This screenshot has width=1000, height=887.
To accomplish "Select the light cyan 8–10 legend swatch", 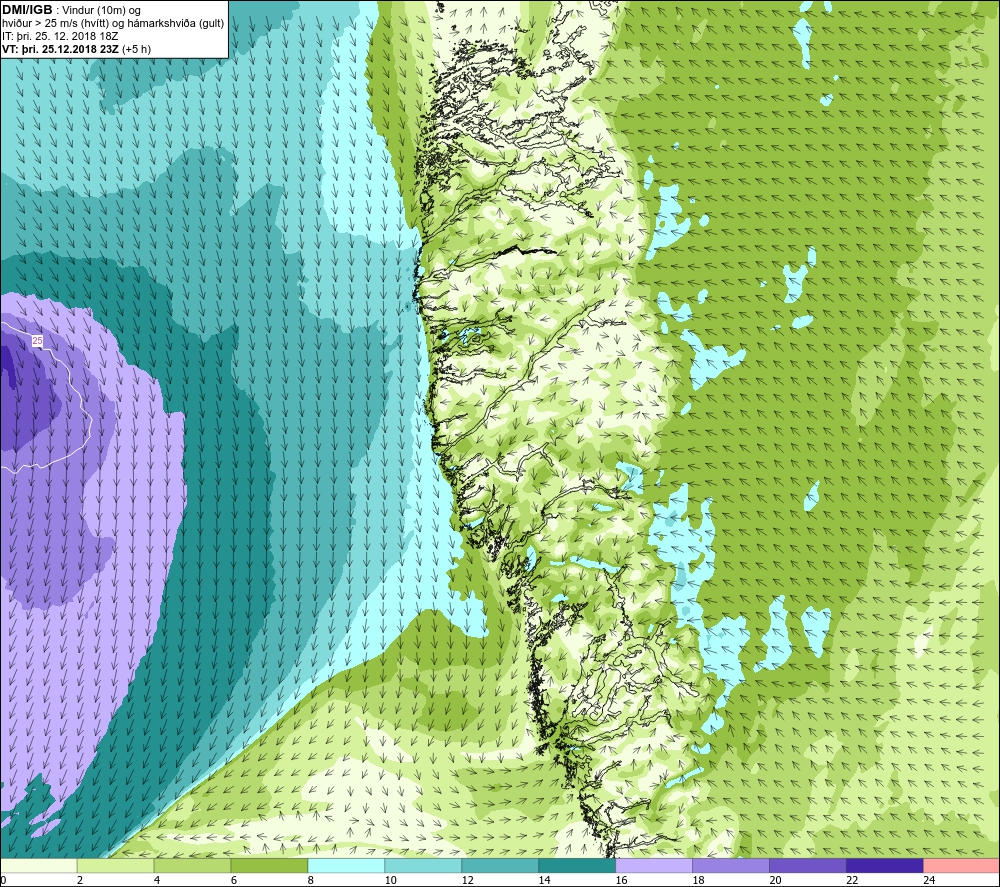I will (346, 865).
